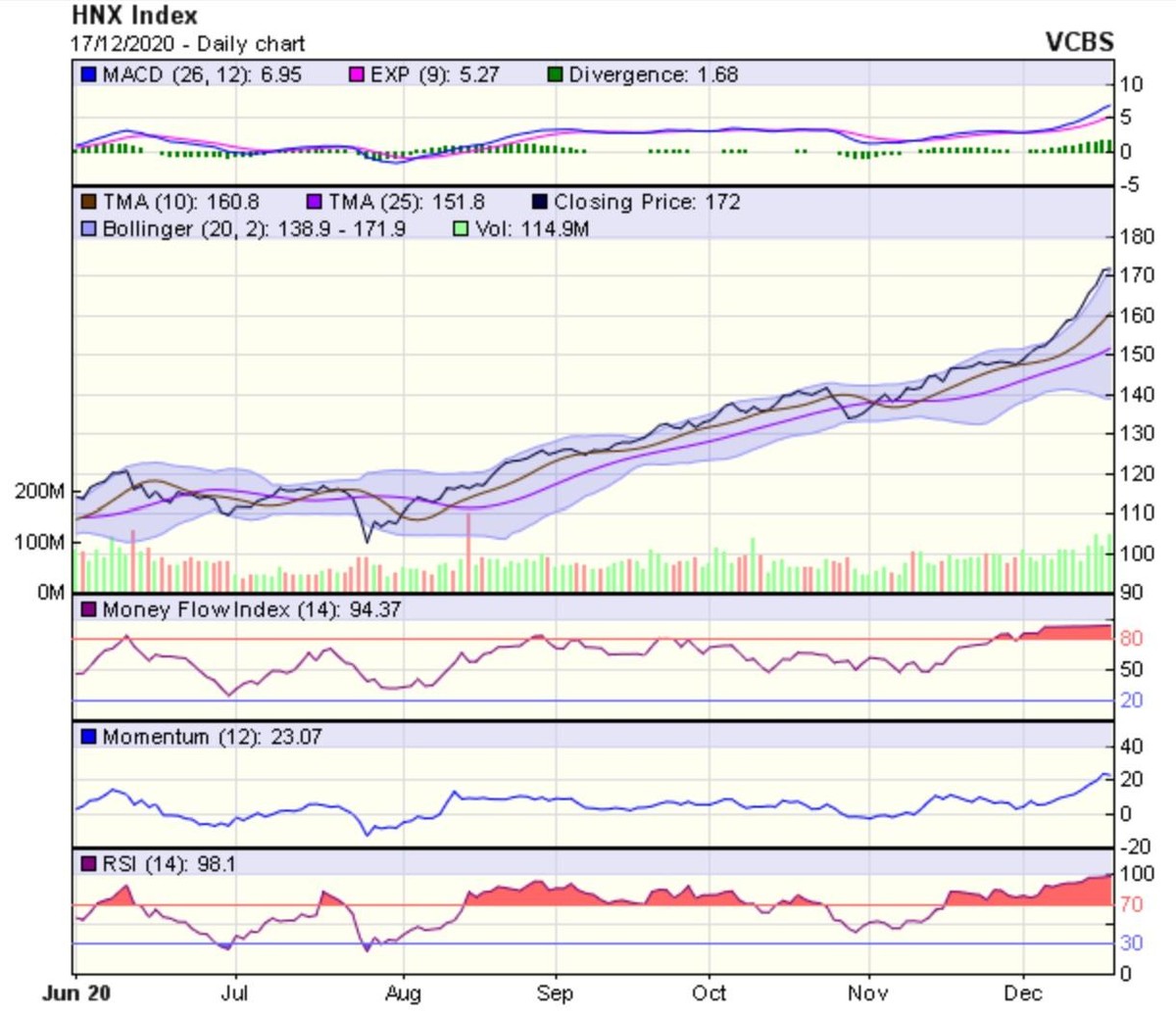The height and width of the screenshot is (1014, 1176).
Task: Click the blue 20 oversold level label
Action: 1131,700
